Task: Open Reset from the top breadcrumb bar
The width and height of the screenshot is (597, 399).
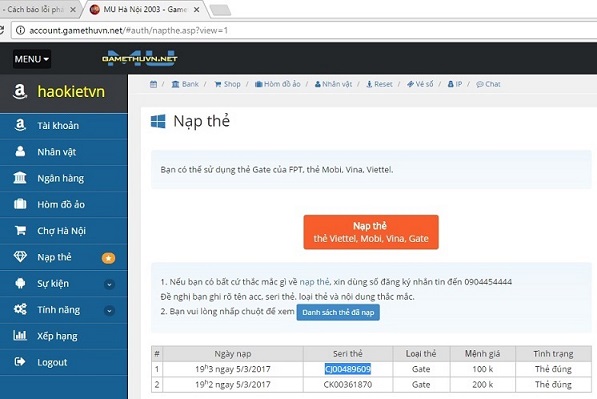Action: point(379,84)
